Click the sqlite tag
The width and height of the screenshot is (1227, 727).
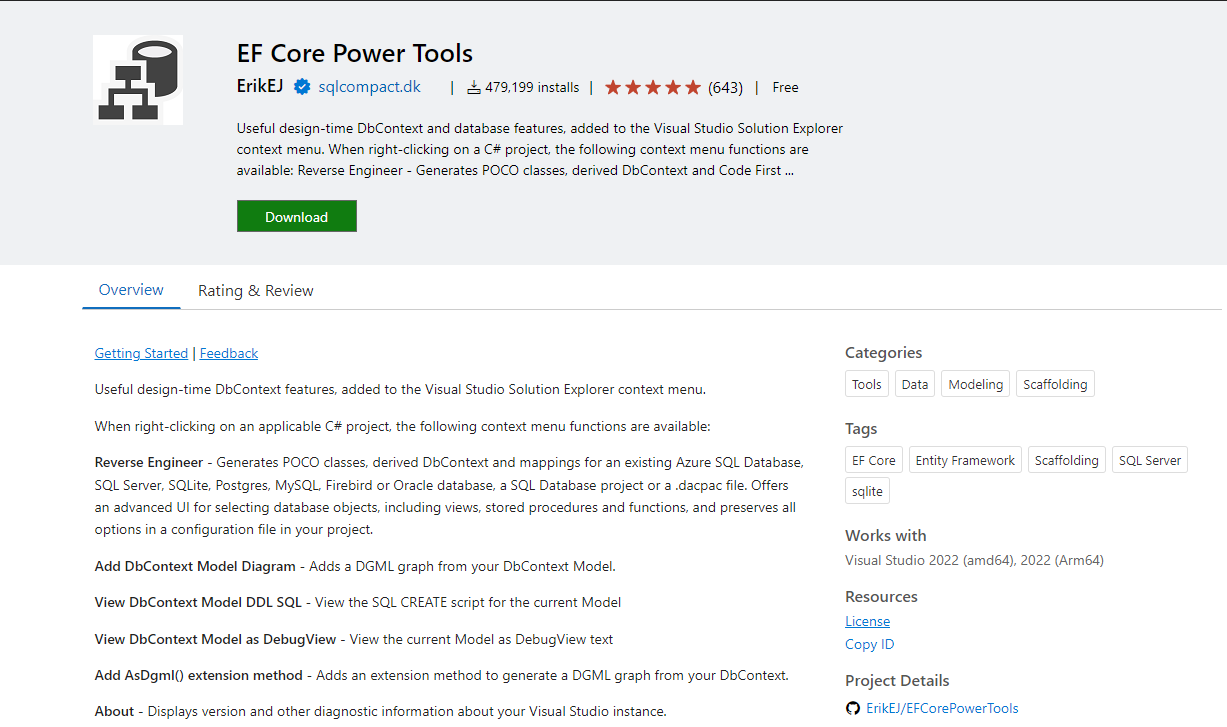867,491
